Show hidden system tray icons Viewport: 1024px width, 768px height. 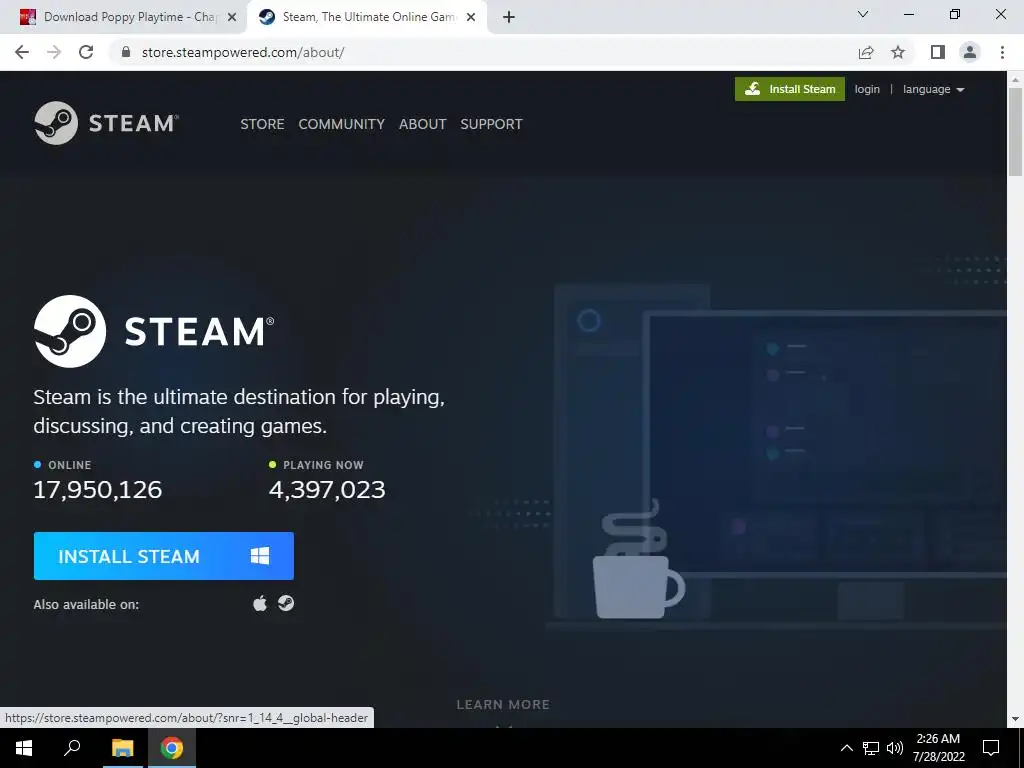tap(846, 748)
